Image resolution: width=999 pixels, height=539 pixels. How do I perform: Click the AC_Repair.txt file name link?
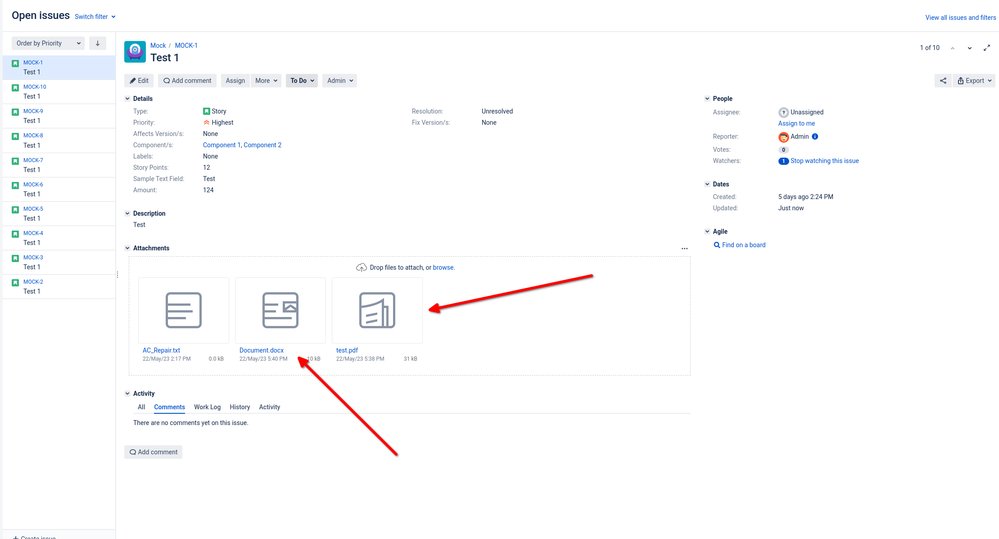[x=161, y=350]
